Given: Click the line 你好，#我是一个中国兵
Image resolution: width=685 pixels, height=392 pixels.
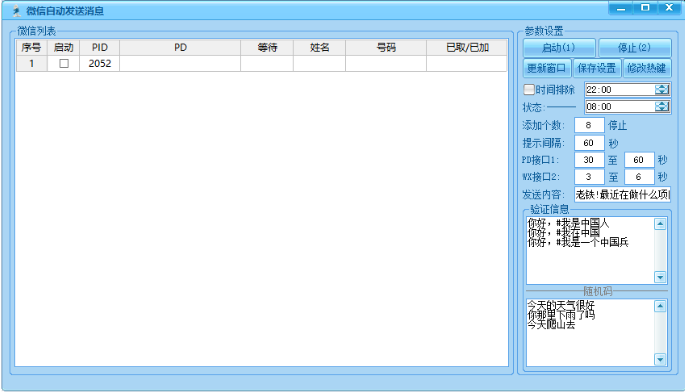Looking at the screenshot, I should click(x=578, y=242).
